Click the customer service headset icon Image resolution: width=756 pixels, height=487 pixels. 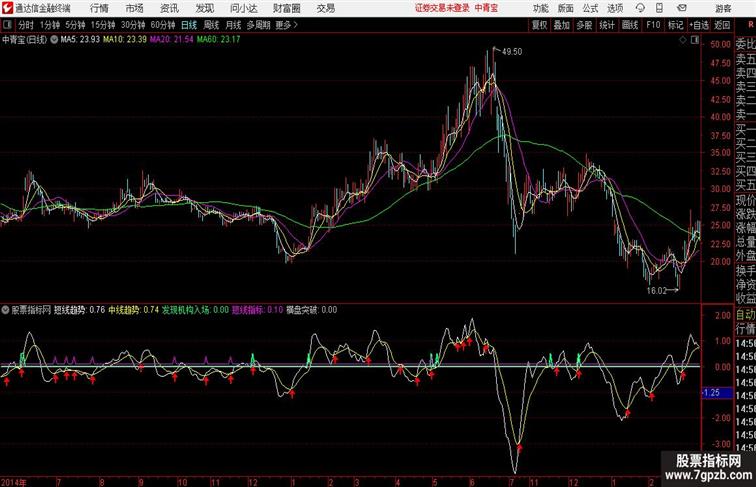640,8
